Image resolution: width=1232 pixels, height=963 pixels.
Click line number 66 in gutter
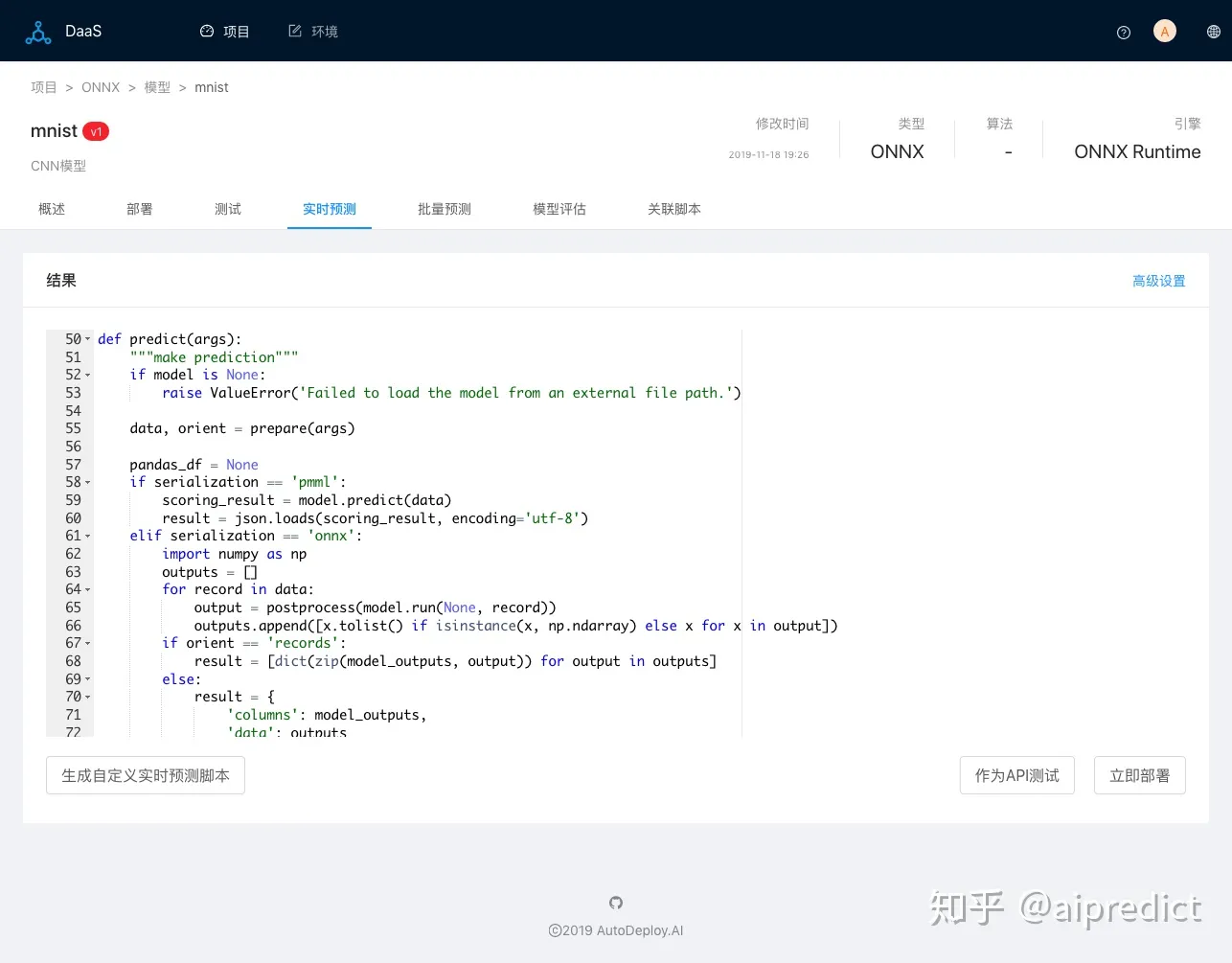(x=73, y=626)
